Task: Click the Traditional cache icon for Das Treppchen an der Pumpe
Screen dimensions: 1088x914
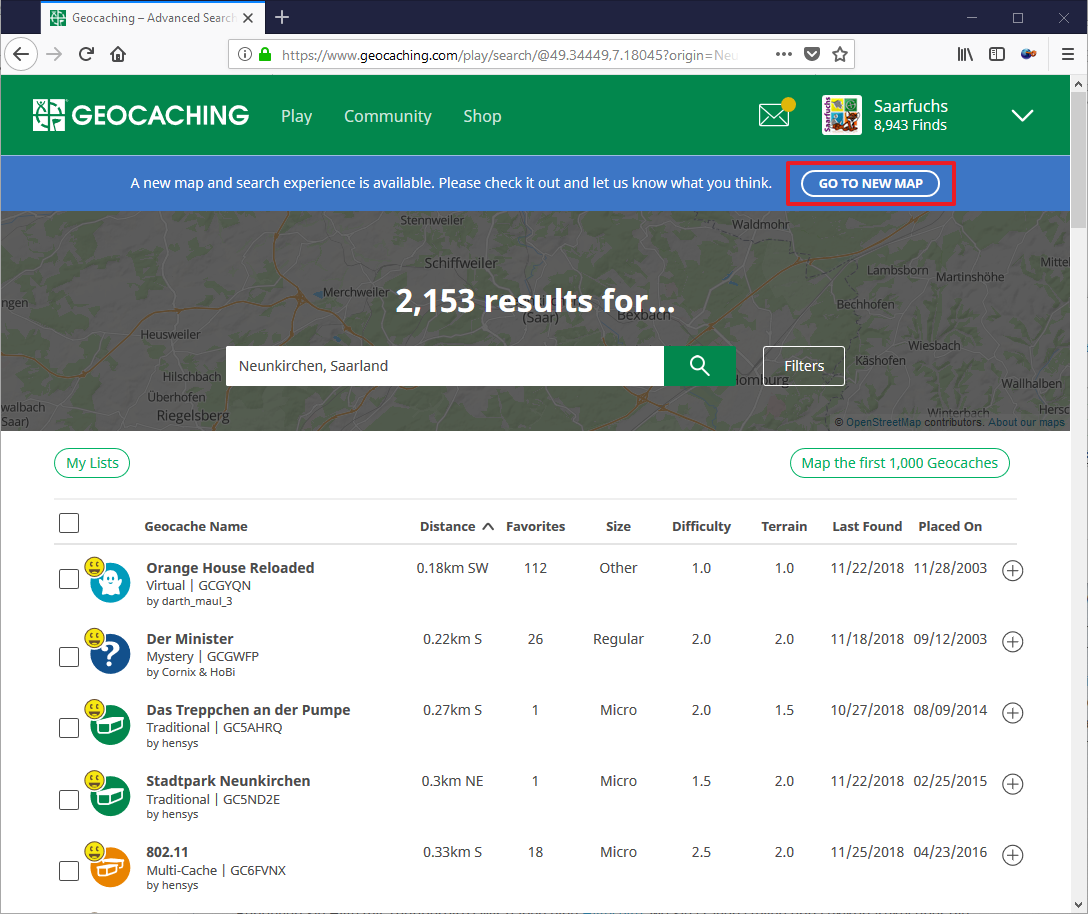Action: [x=110, y=725]
